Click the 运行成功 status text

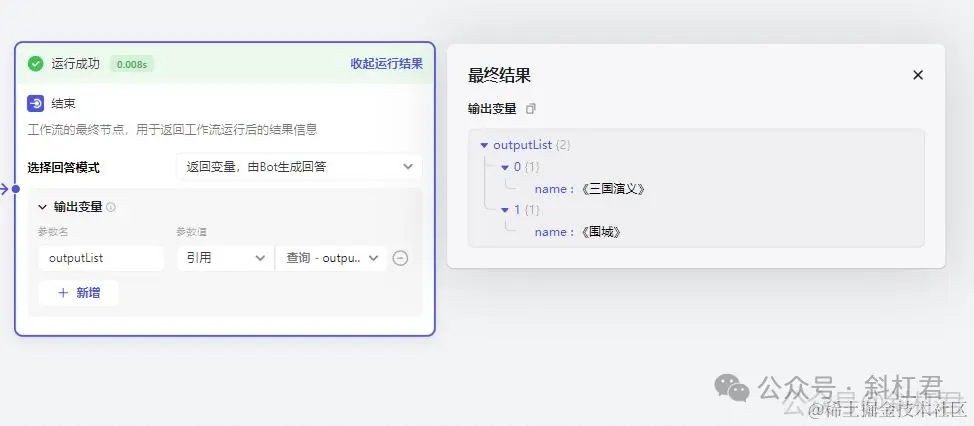tap(76, 63)
